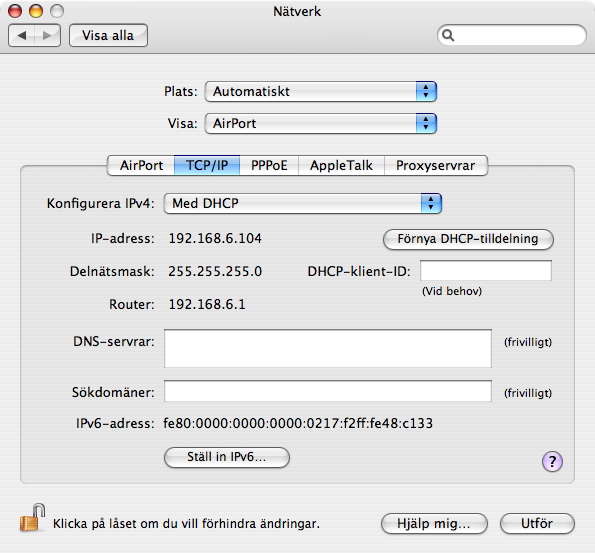Open the Visa AirPort dropdown
Viewport: 595px width, 553px height.
(x=321, y=123)
